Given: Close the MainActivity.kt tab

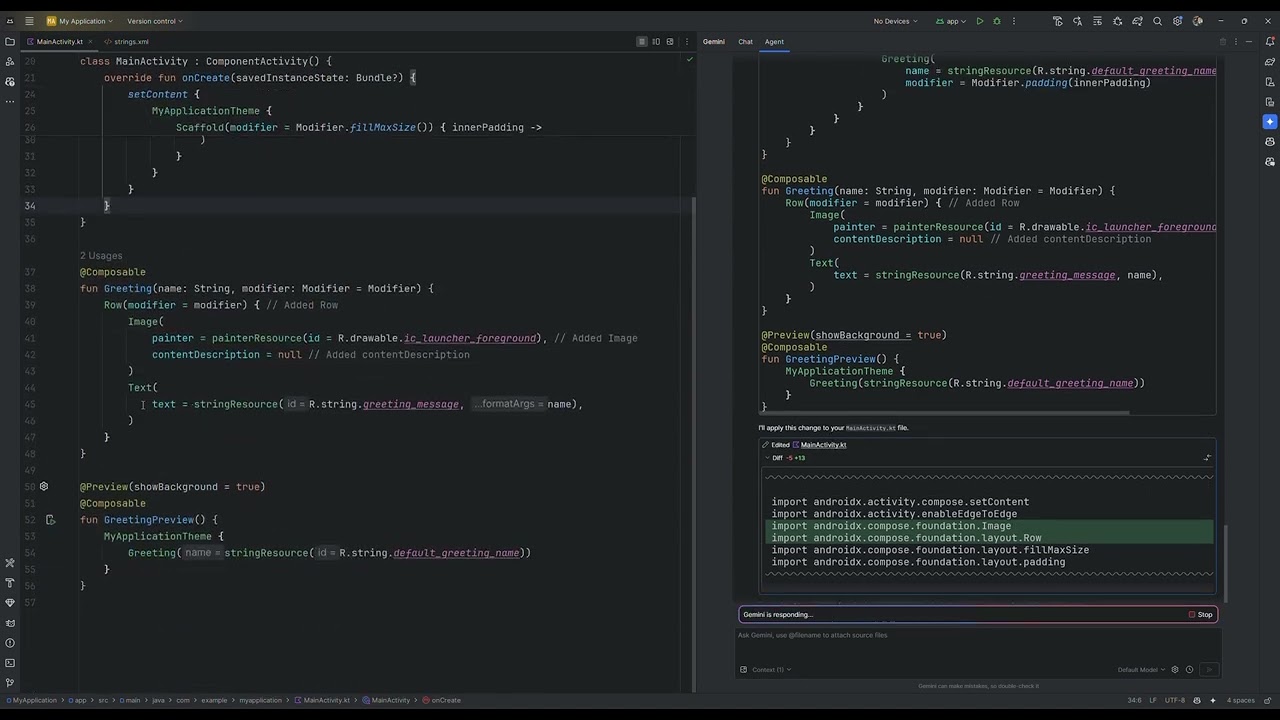Looking at the screenshot, I should (x=92, y=42).
